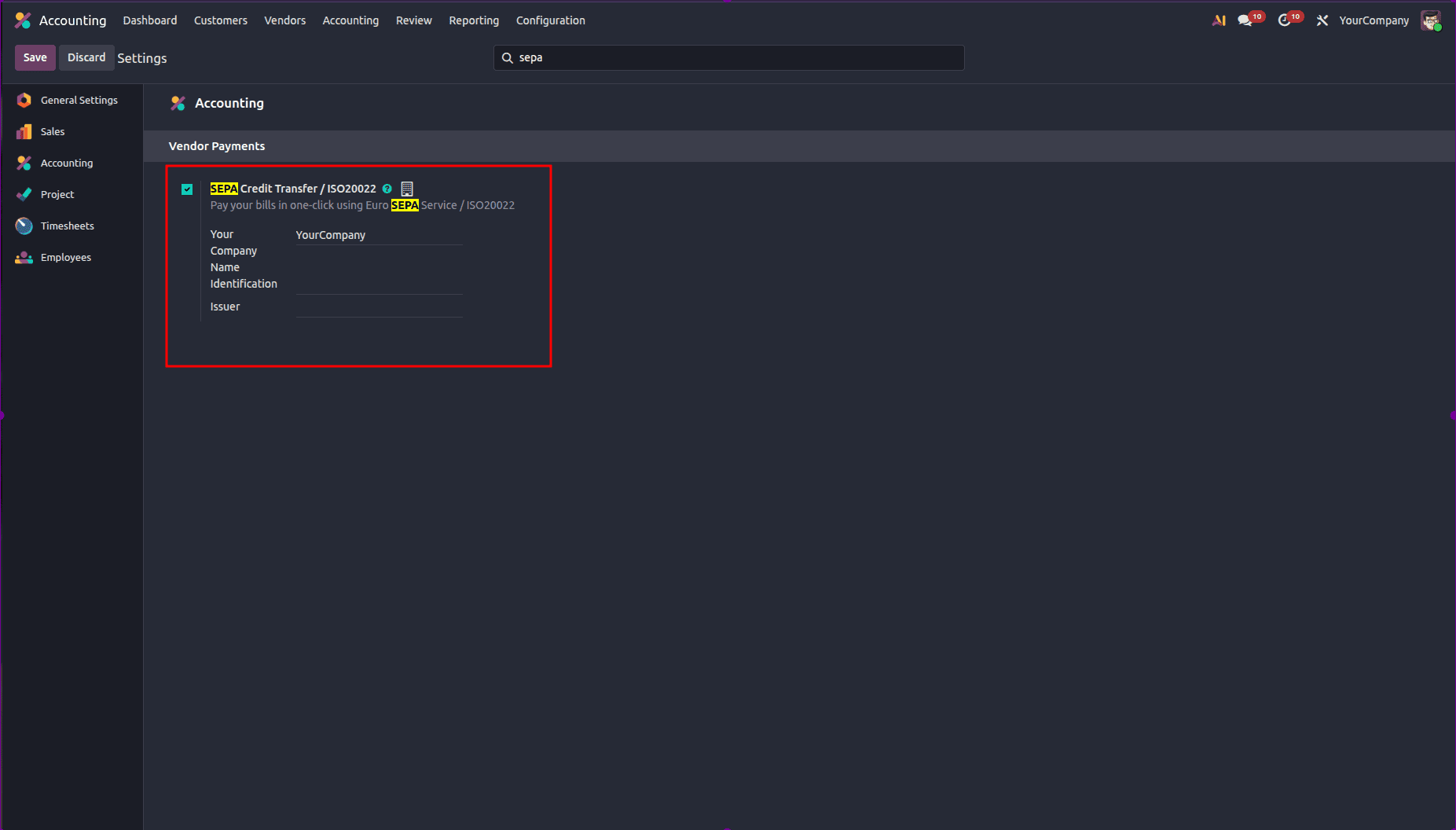Open the messages conversations icon
This screenshot has height=830, width=1456.
click(1245, 20)
